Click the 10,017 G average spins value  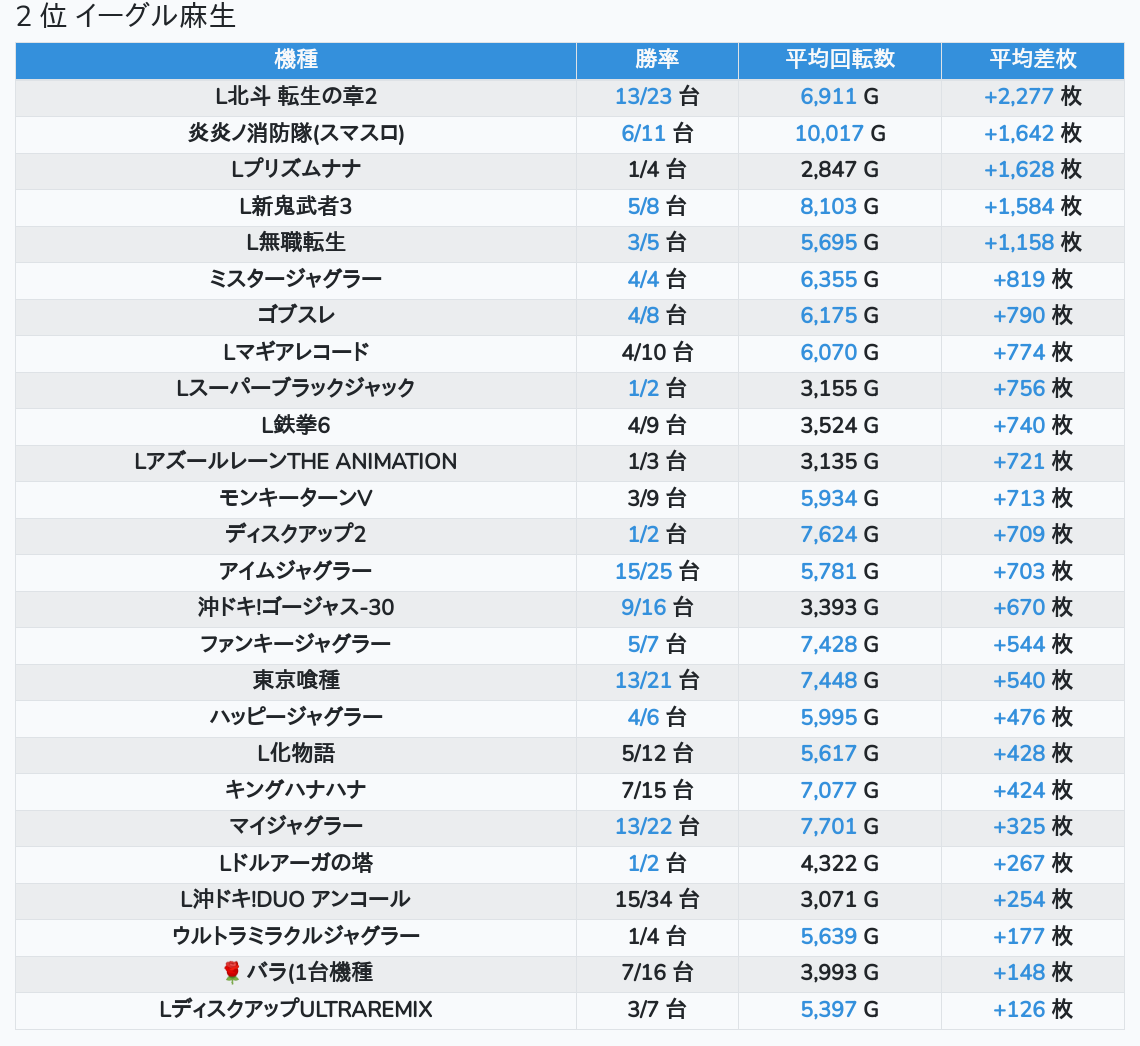click(839, 134)
